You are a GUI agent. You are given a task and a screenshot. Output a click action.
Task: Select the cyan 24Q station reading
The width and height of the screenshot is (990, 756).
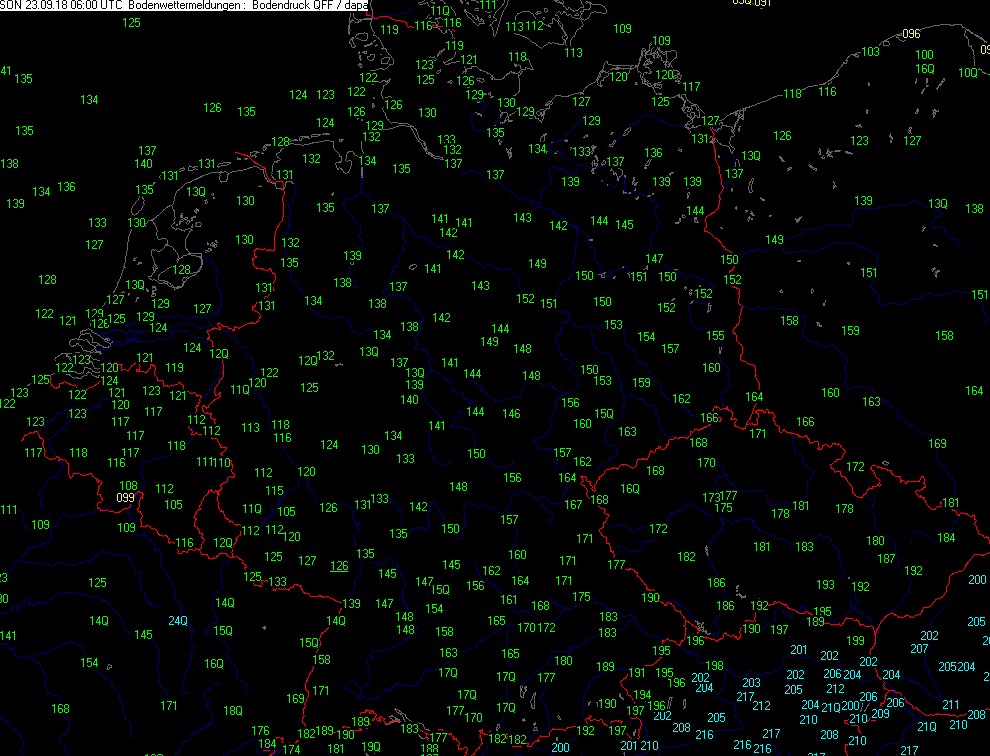tap(177, 620)
